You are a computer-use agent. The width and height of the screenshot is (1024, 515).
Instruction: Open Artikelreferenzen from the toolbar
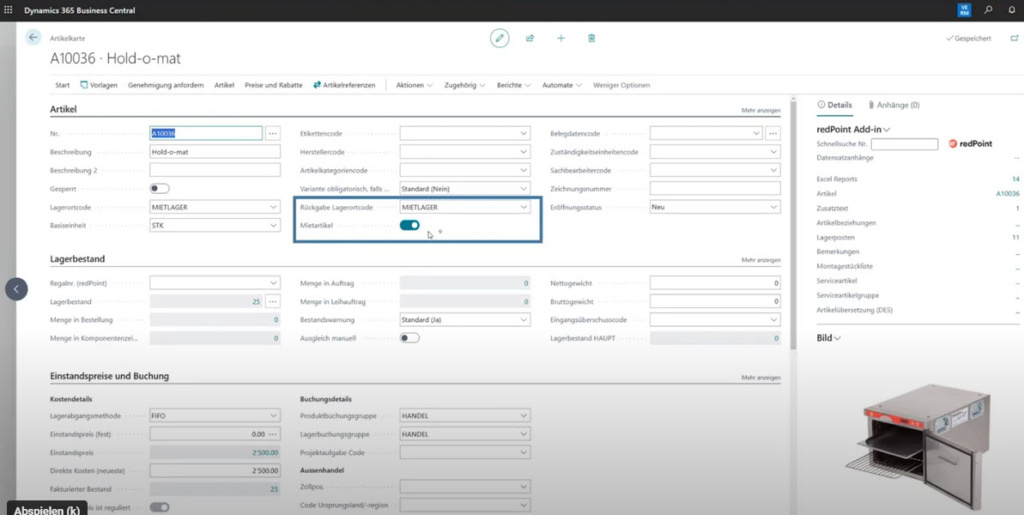pos(344,85)
